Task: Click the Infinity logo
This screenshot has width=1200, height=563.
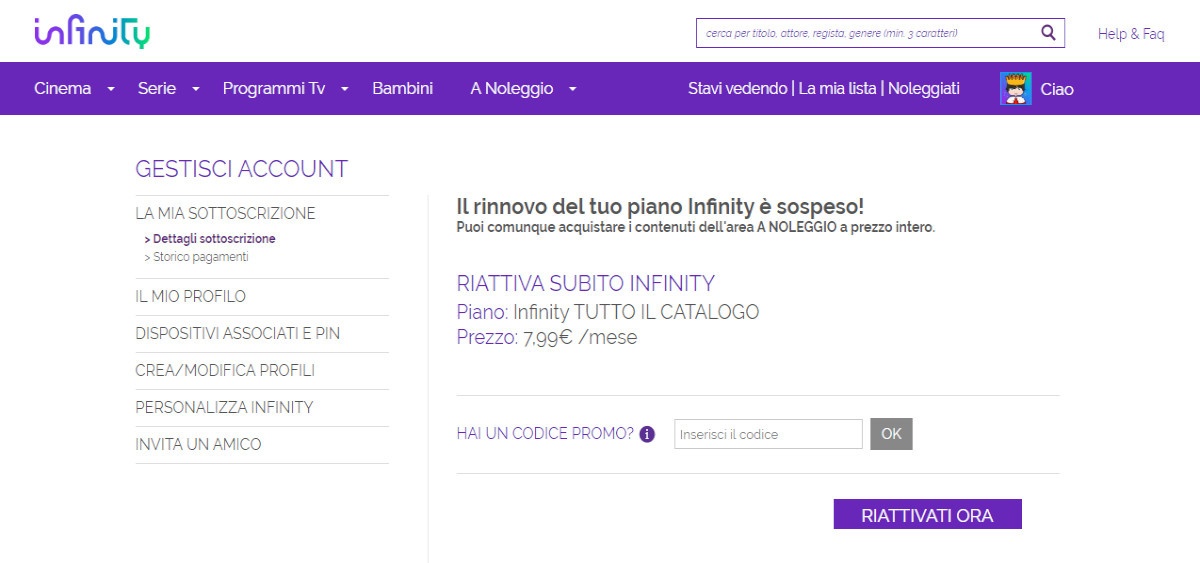Action: click(x=92, y=32)
